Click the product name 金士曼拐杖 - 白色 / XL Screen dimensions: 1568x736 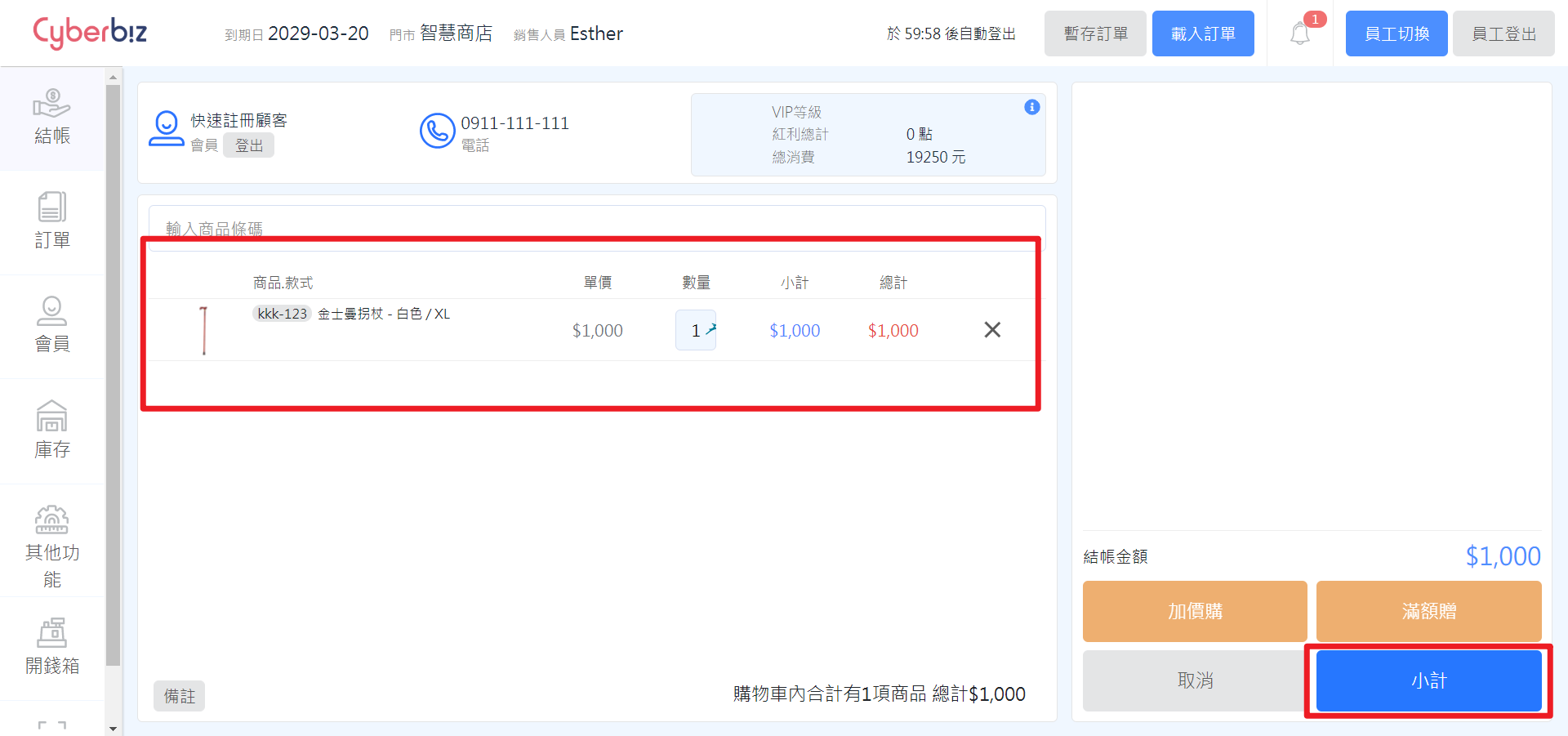pyautogui.click(x=384, y=314)
